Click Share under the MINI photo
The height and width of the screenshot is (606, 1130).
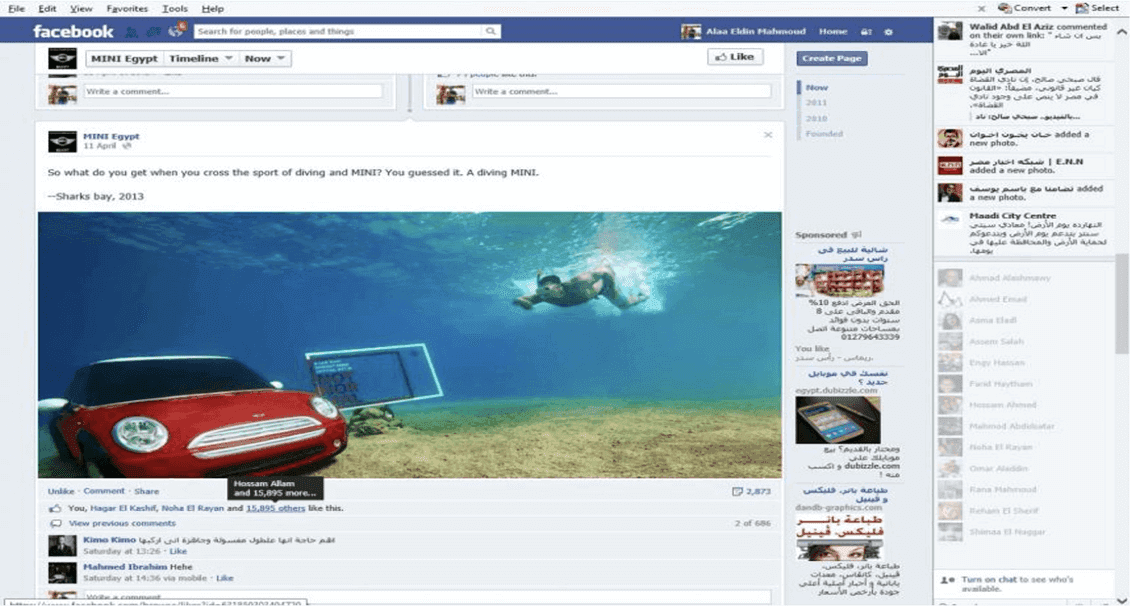(x=146, y=491)
